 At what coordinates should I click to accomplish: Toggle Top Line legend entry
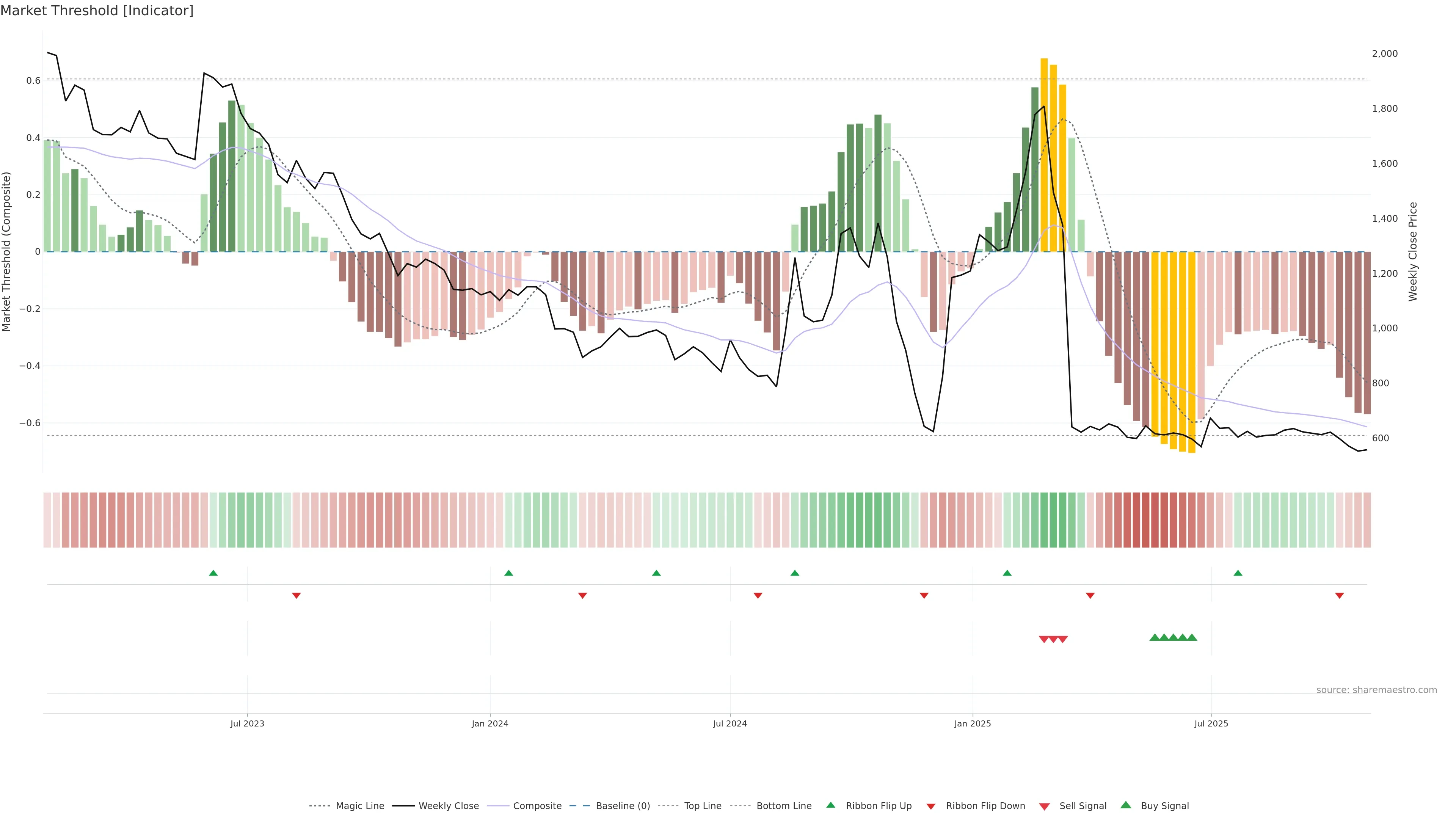[x=703, y=806]
